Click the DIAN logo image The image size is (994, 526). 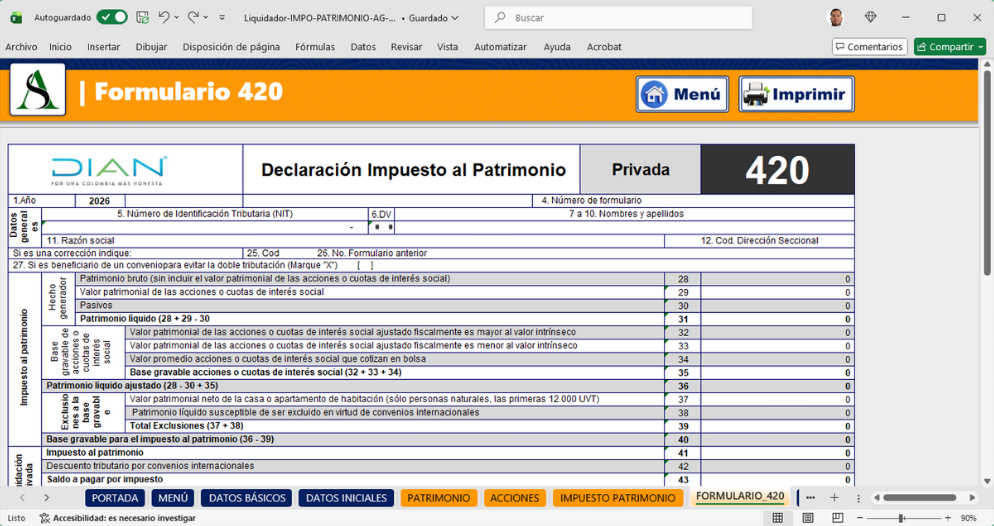click(x=109, y=170)
